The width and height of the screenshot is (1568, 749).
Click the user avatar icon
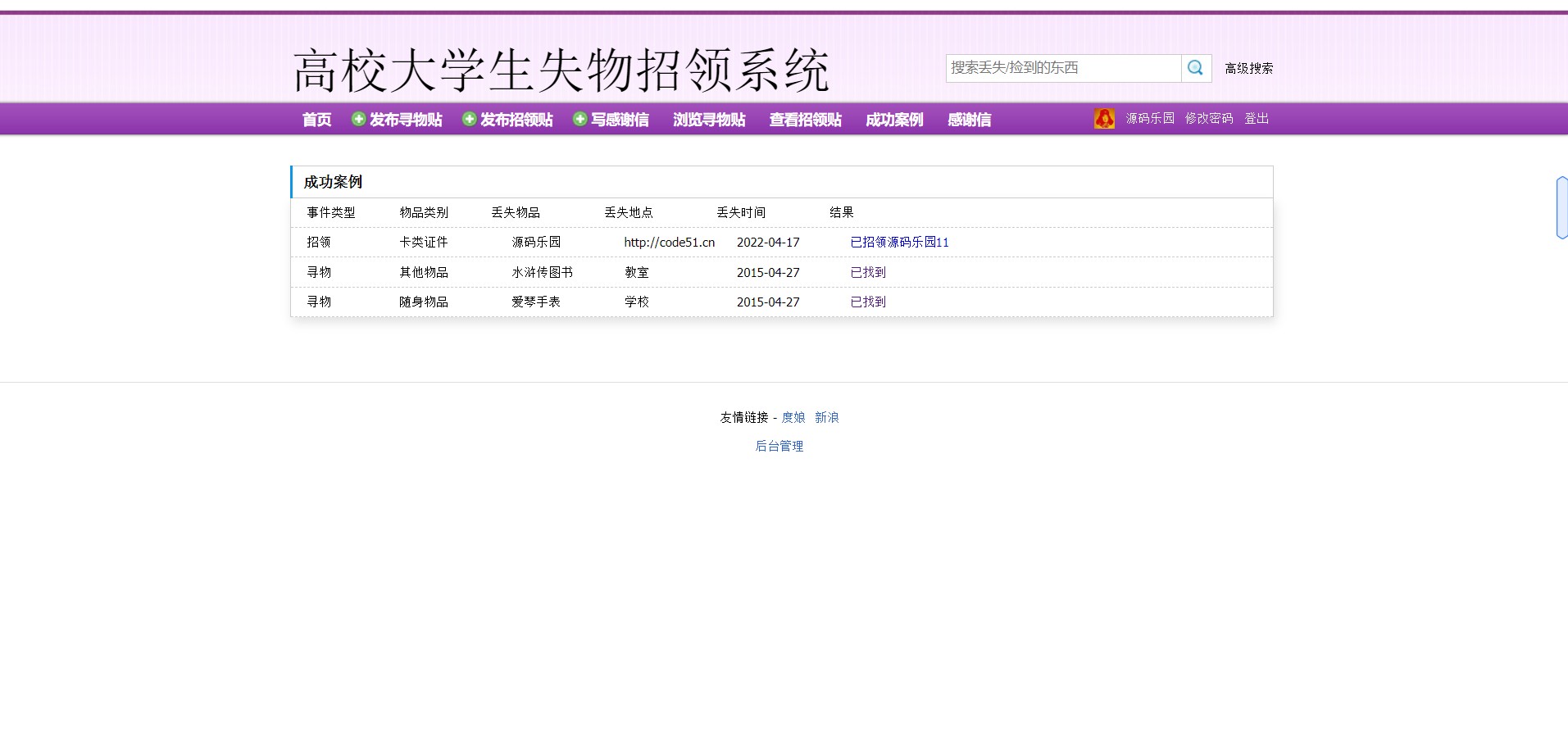[1104, 119]
